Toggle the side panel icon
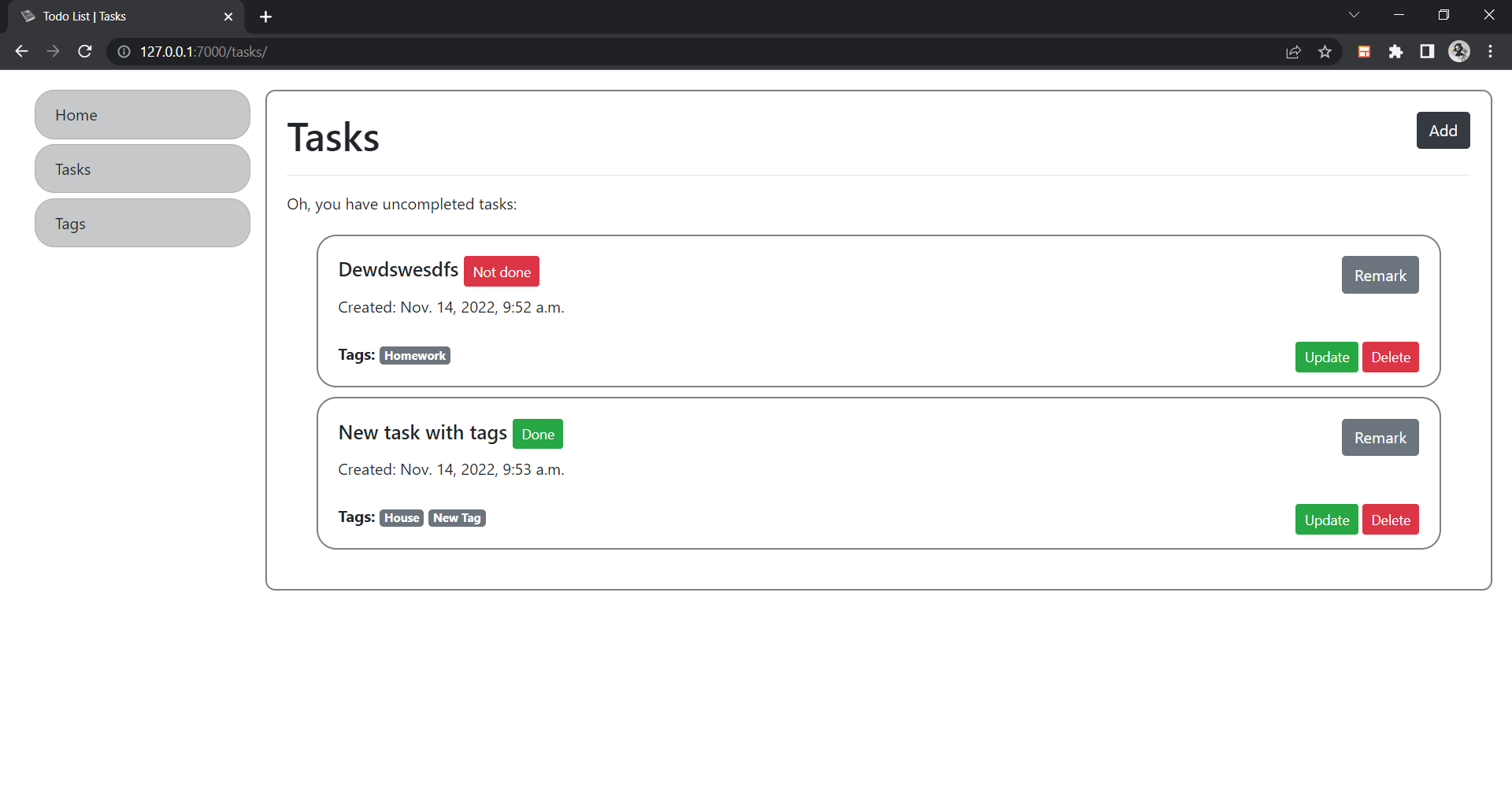Viewport: 1512px width, 811px height. pyautogui.click(x=1427, y=51)
